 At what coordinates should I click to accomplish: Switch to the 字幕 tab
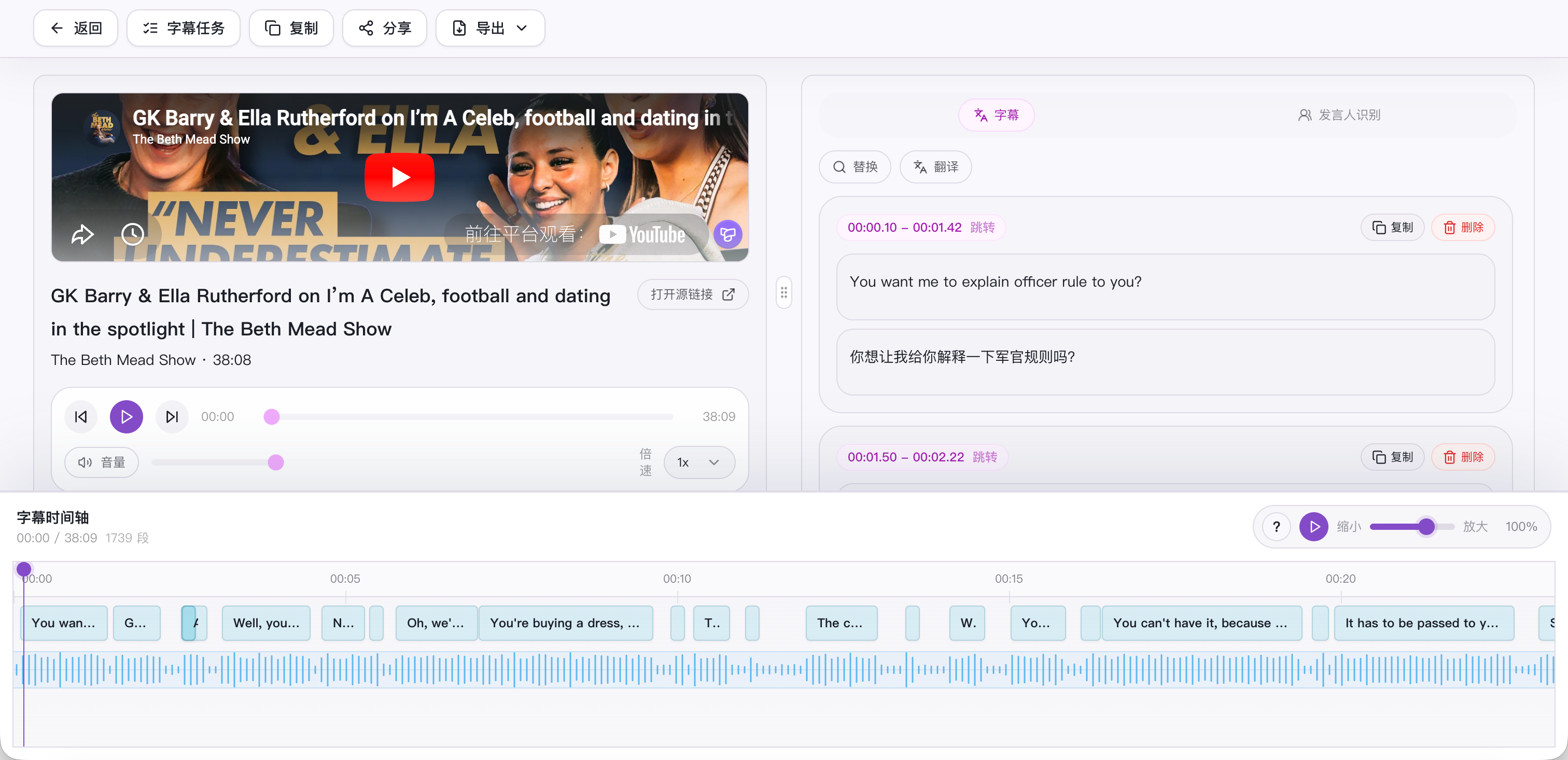coord(996,115)
